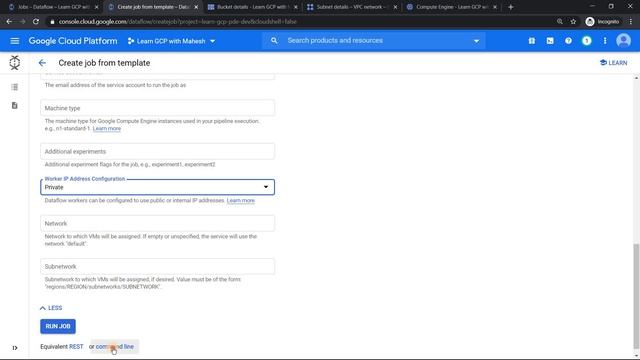Open the main navigation hamburger menu
This screenshot has height=360, width=640.
click(x=15, y=41)
